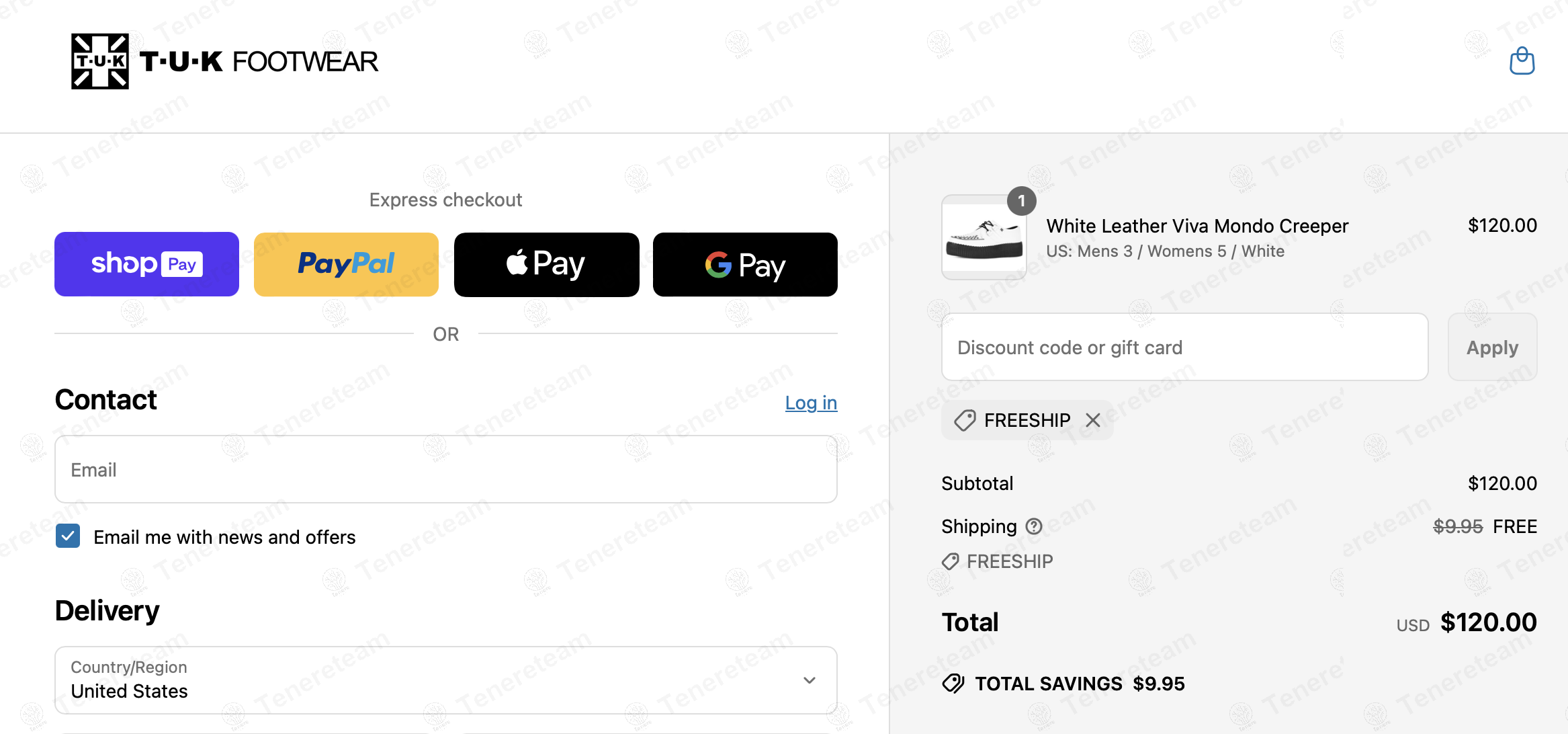Click the tag icon next to TOTAL SAVINGS
This screenshot has height=734, width=1568.
[953, 684]
